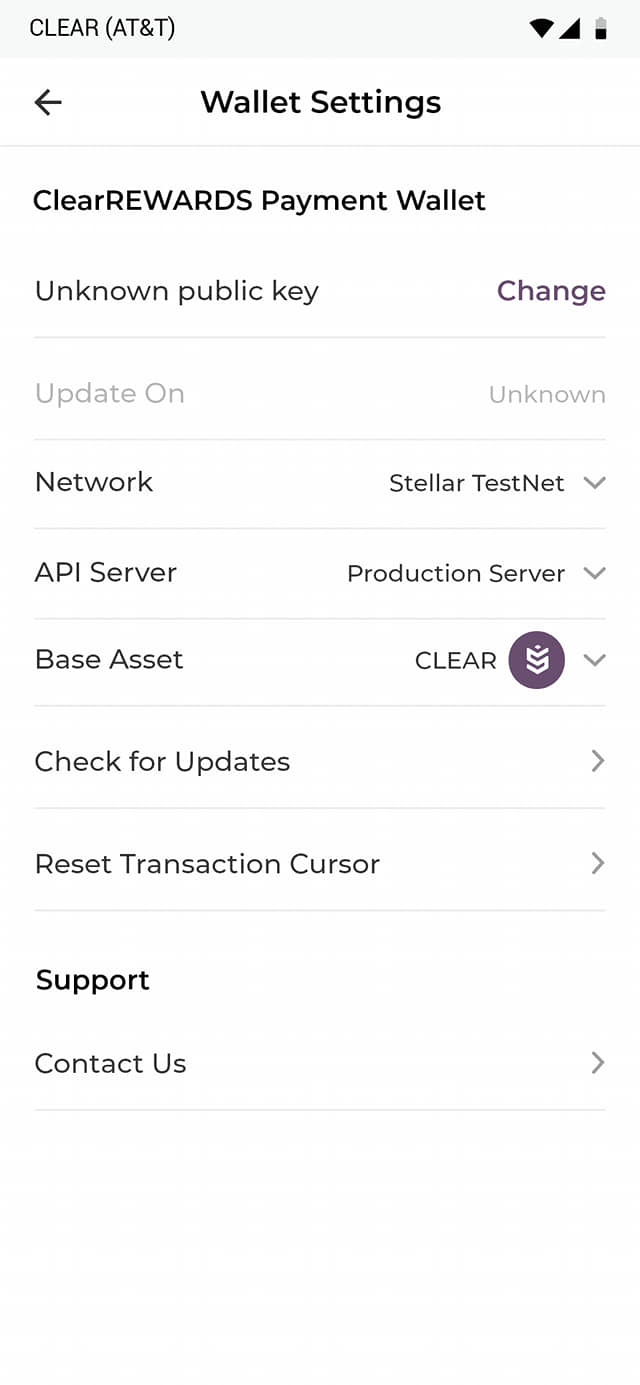Tap the Reset Transaction Cursor chevron arrow
Image resolution: width=640 pixels, height=1385 pixels.
[x=597, y=863]
